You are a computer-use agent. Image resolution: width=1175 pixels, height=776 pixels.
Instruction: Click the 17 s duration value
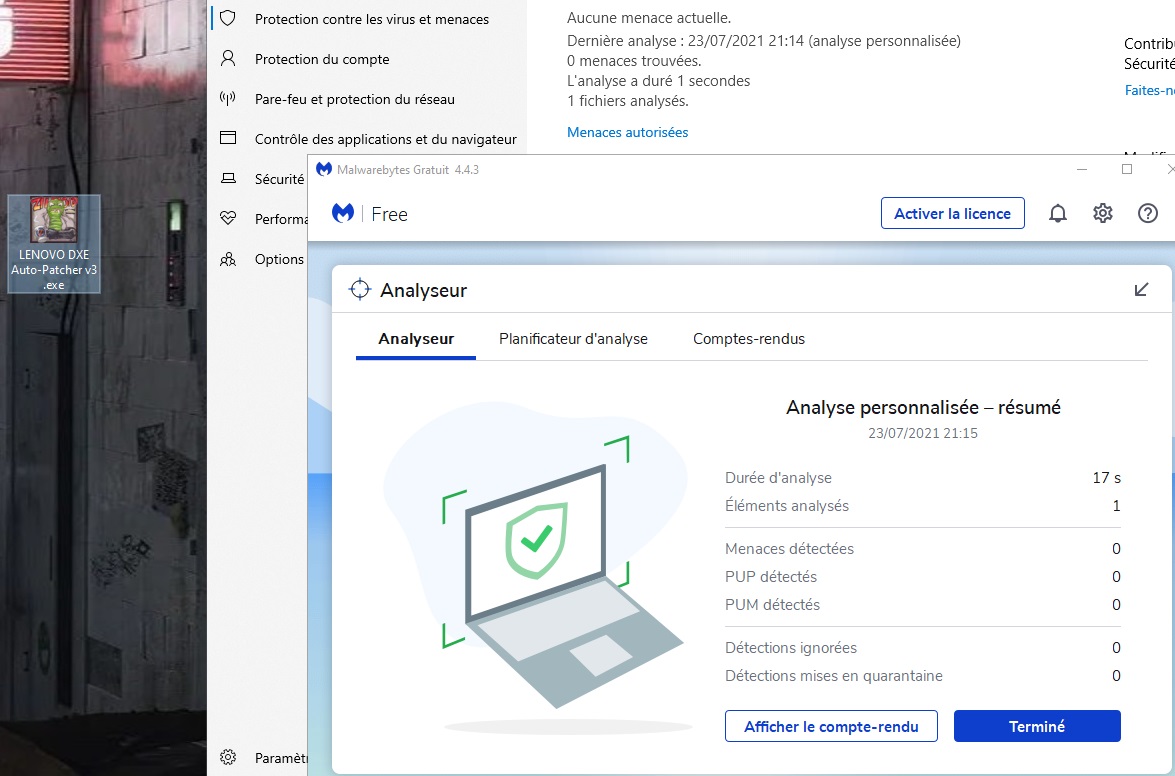tap(1106, 477)
